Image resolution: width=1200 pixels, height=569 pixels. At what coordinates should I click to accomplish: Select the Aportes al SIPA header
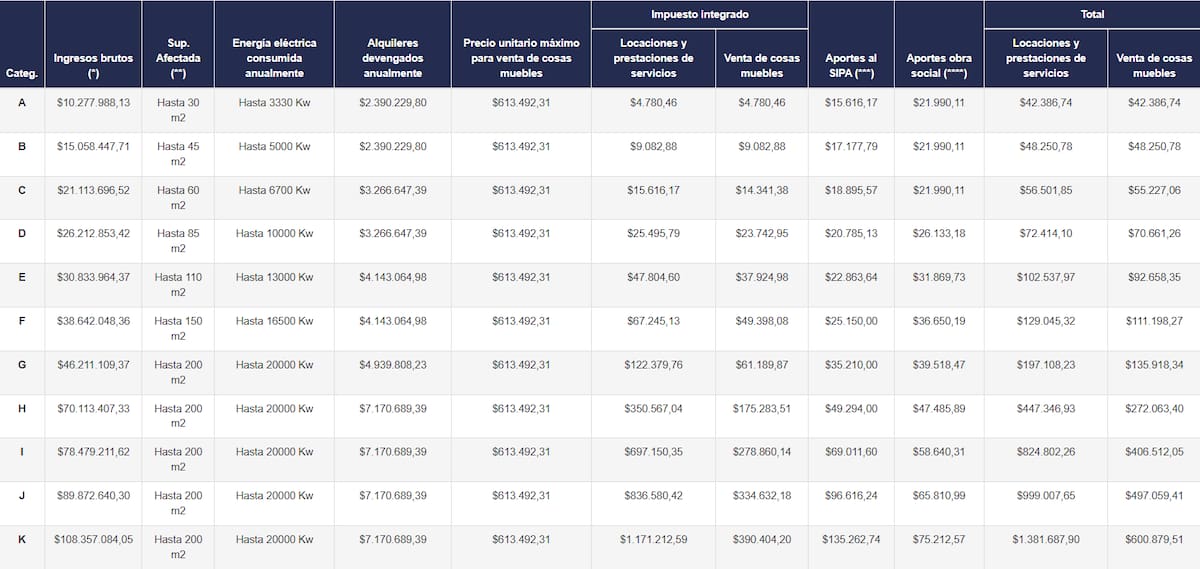coord(851,66)
